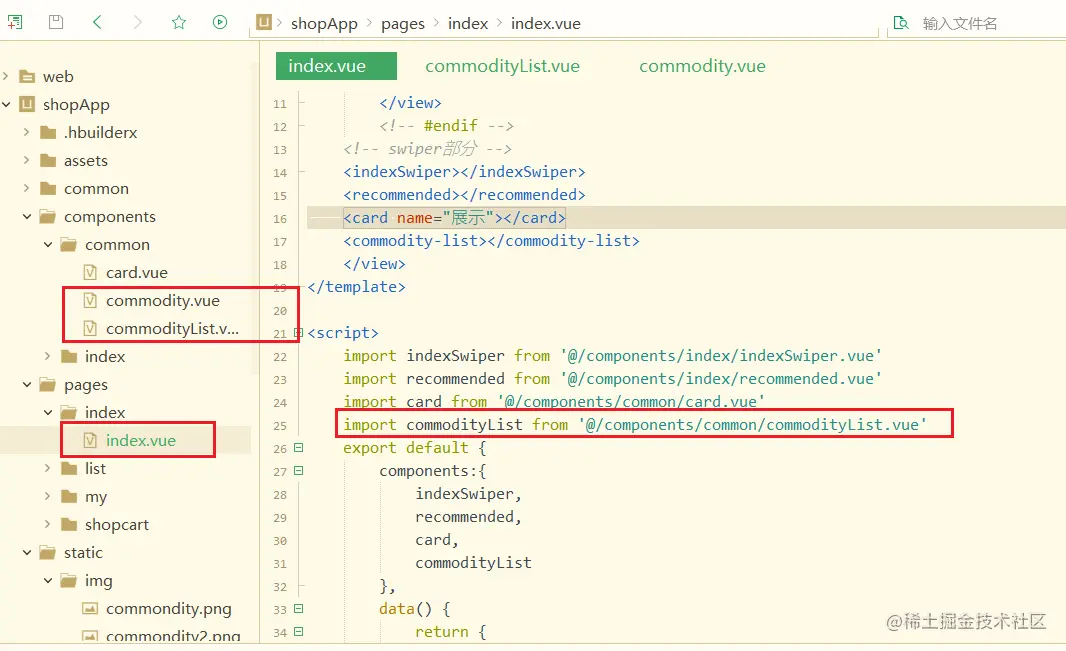
Task: Fold the data() block at line 33
Action: click(x=298, y=609)
